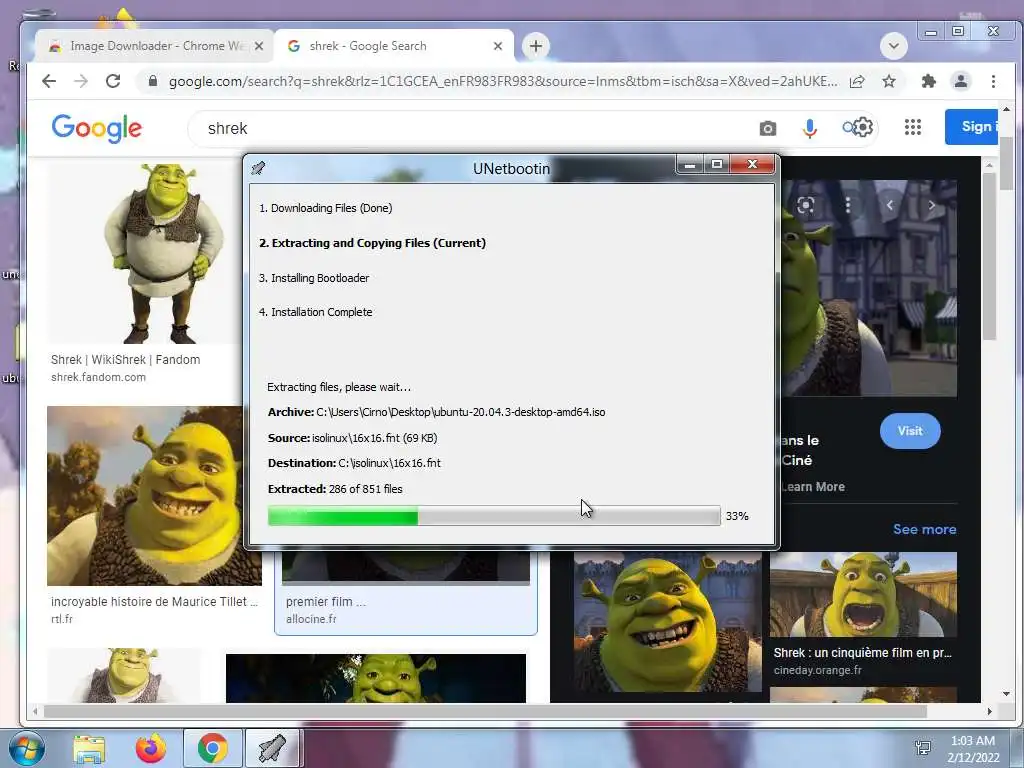Open Chrome profile avatar
The image size is (1024, 768).
tap(961, 81)
